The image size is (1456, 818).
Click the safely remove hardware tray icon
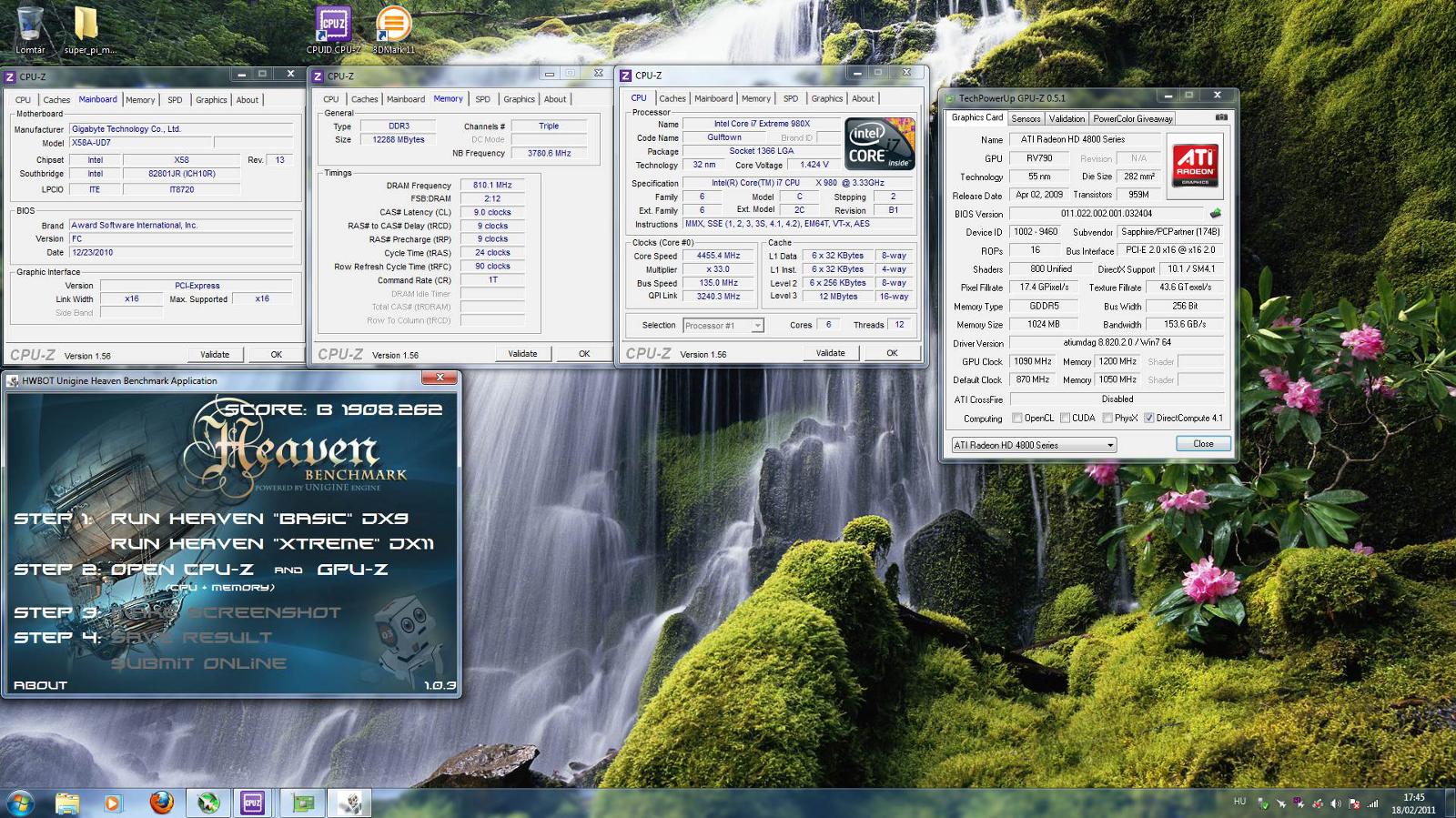[1263, 803]
